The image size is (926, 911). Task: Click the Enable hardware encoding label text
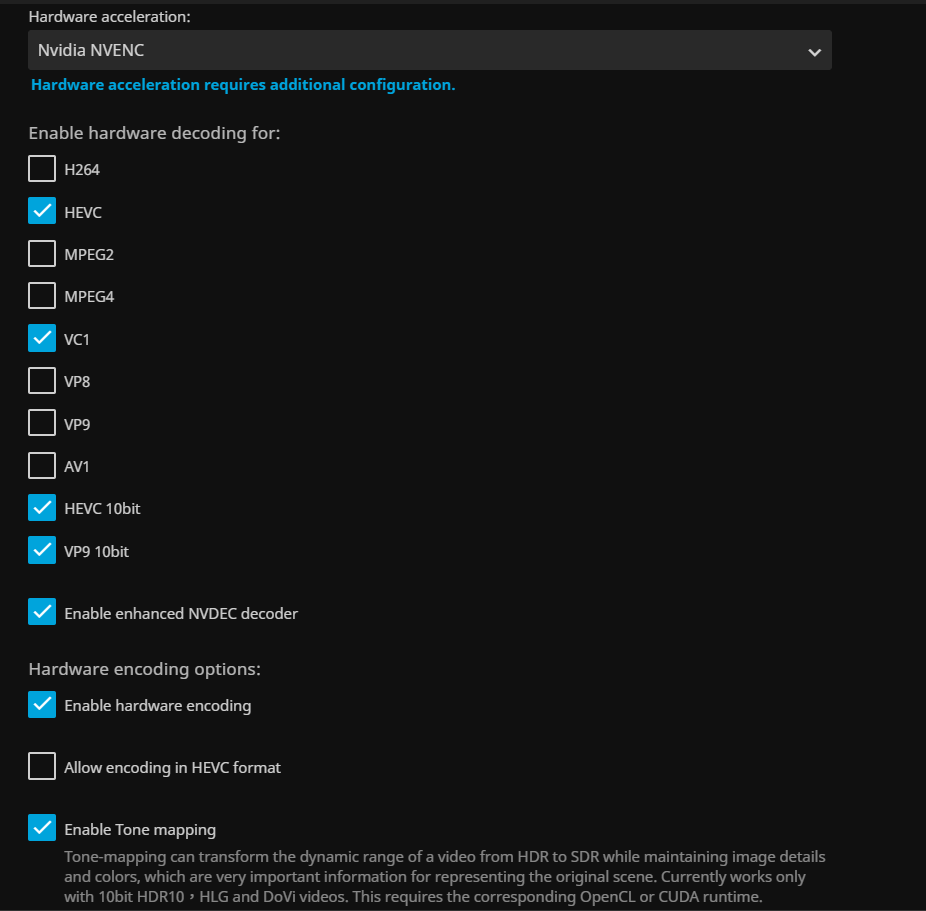(158, 705)
